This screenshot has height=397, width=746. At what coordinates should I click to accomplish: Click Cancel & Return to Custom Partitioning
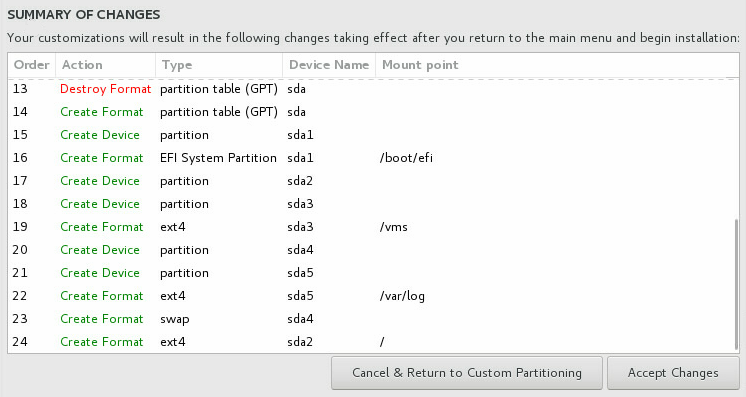[x=467, y=373]
